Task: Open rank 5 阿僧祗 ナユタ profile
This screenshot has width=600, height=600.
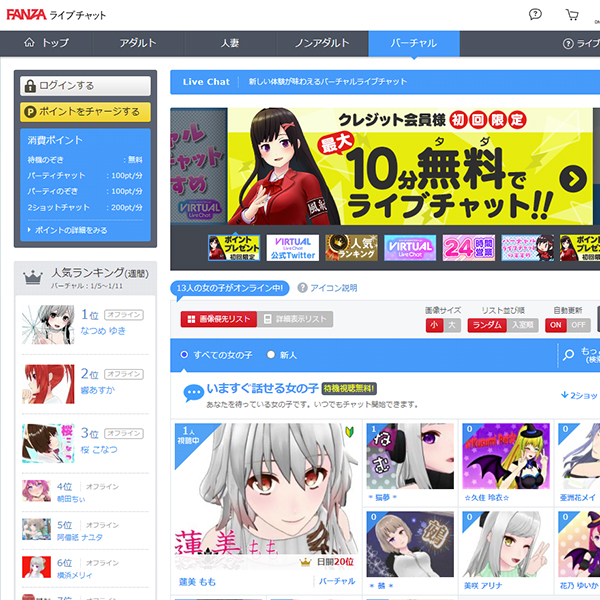Action: click(x=80, y=537)
